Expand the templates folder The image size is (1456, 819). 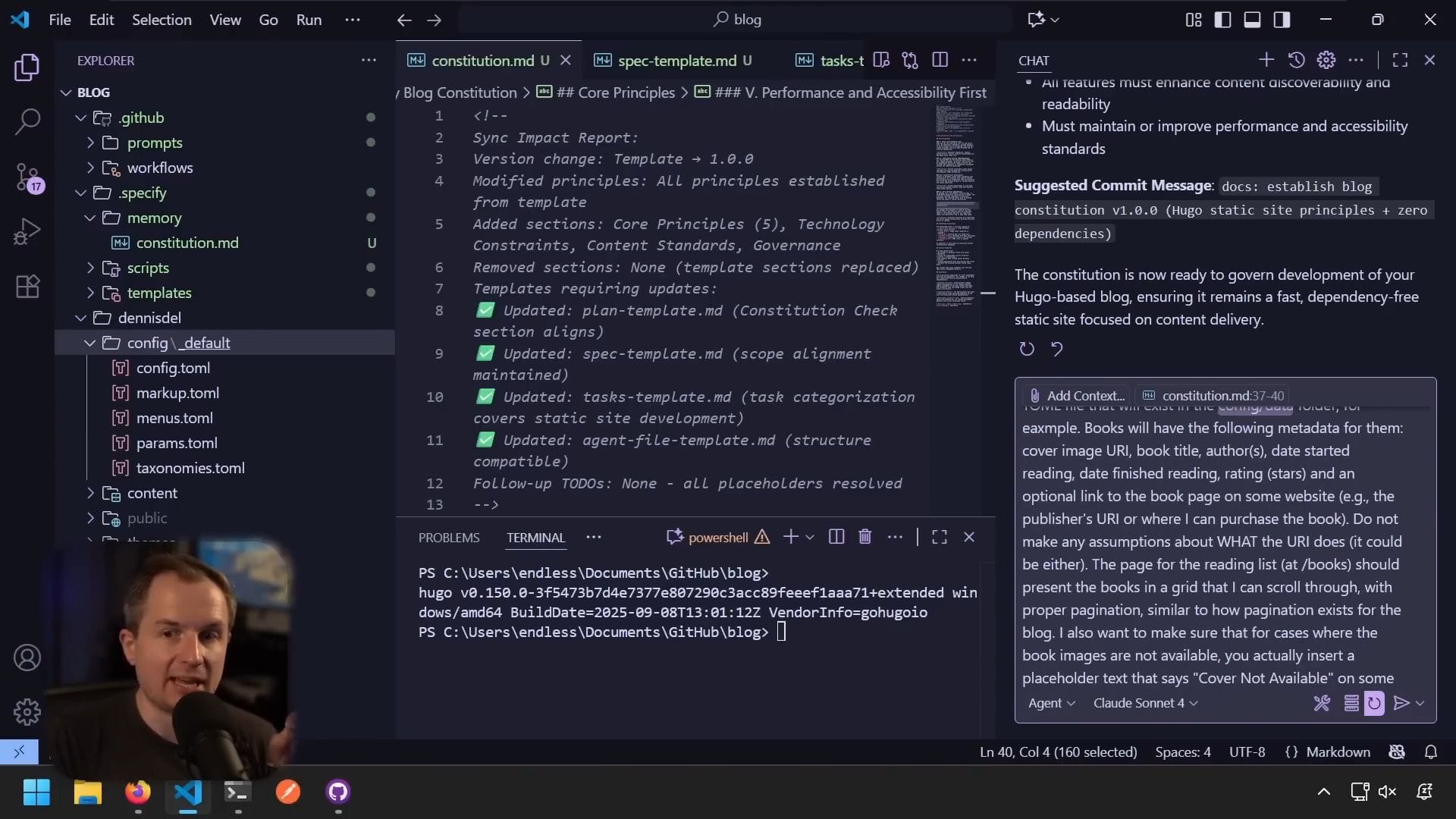[x=158, y=293]
